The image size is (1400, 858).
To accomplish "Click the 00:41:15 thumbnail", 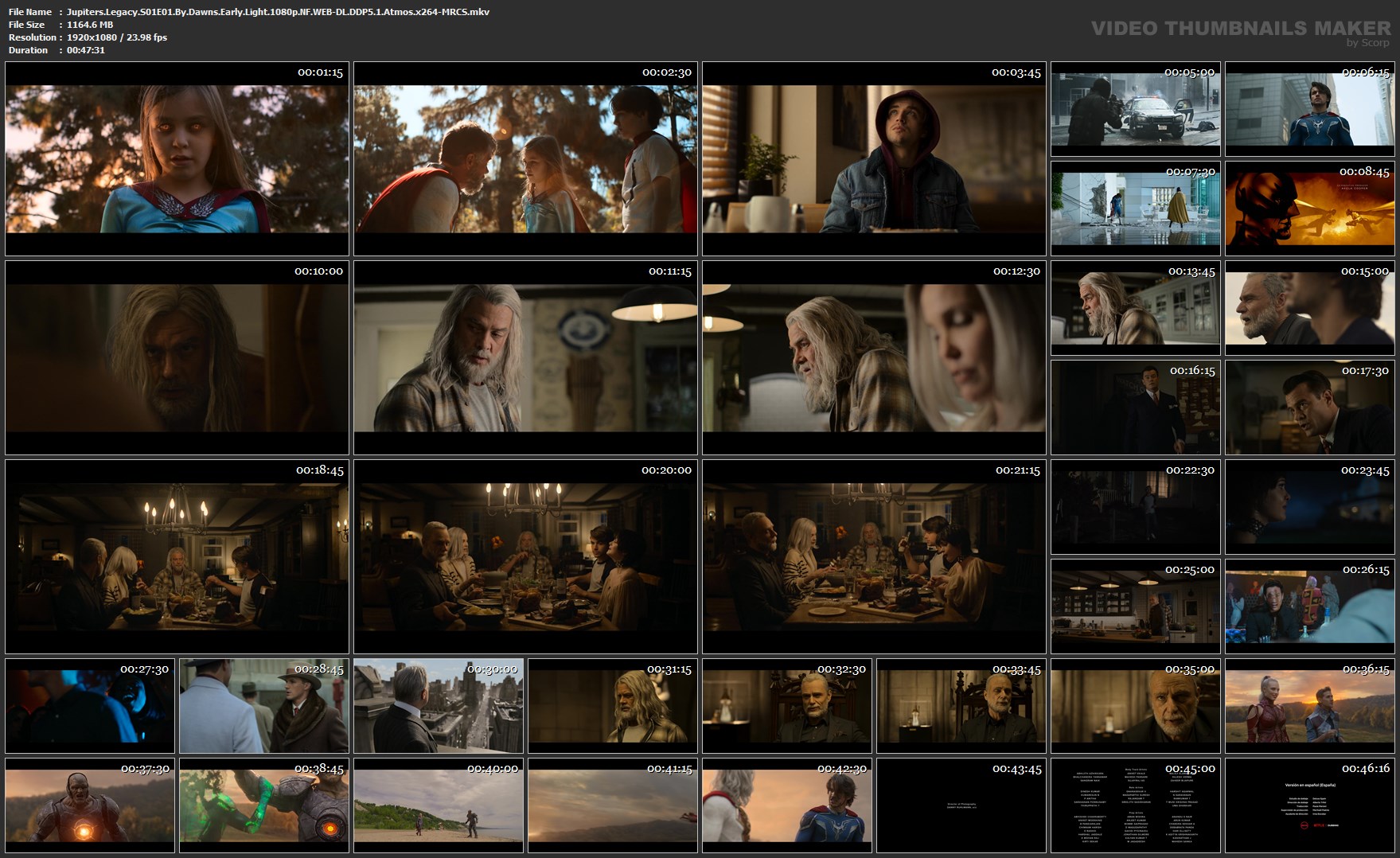I will click(613, 805).
